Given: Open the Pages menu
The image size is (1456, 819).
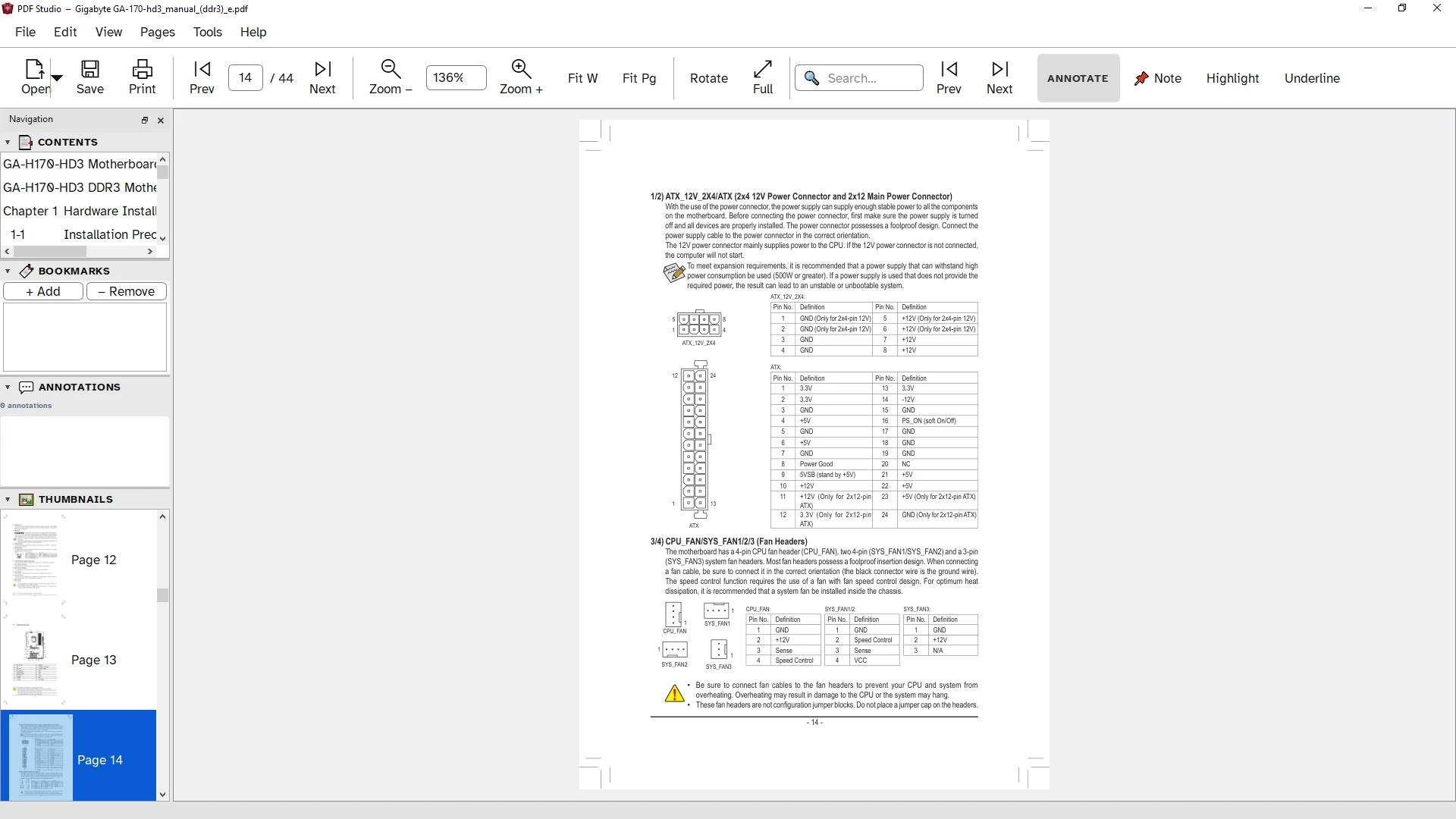Looking at the screenshot, I should point(158,32).
